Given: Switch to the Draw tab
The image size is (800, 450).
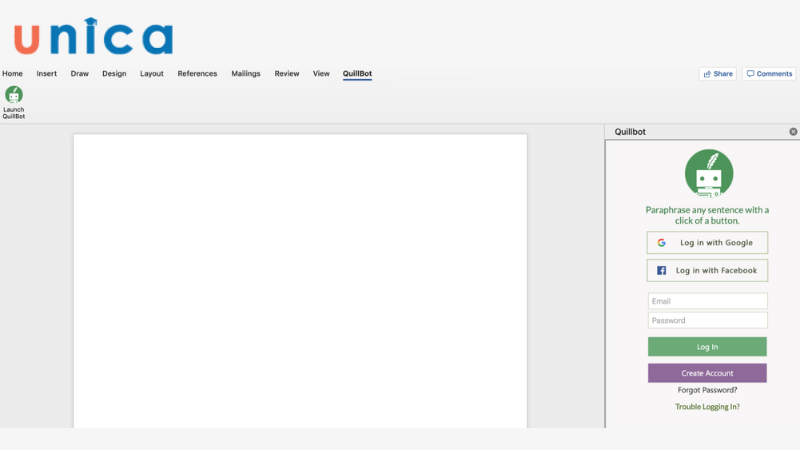Looking at the screenshot, I should click(80, 73).
